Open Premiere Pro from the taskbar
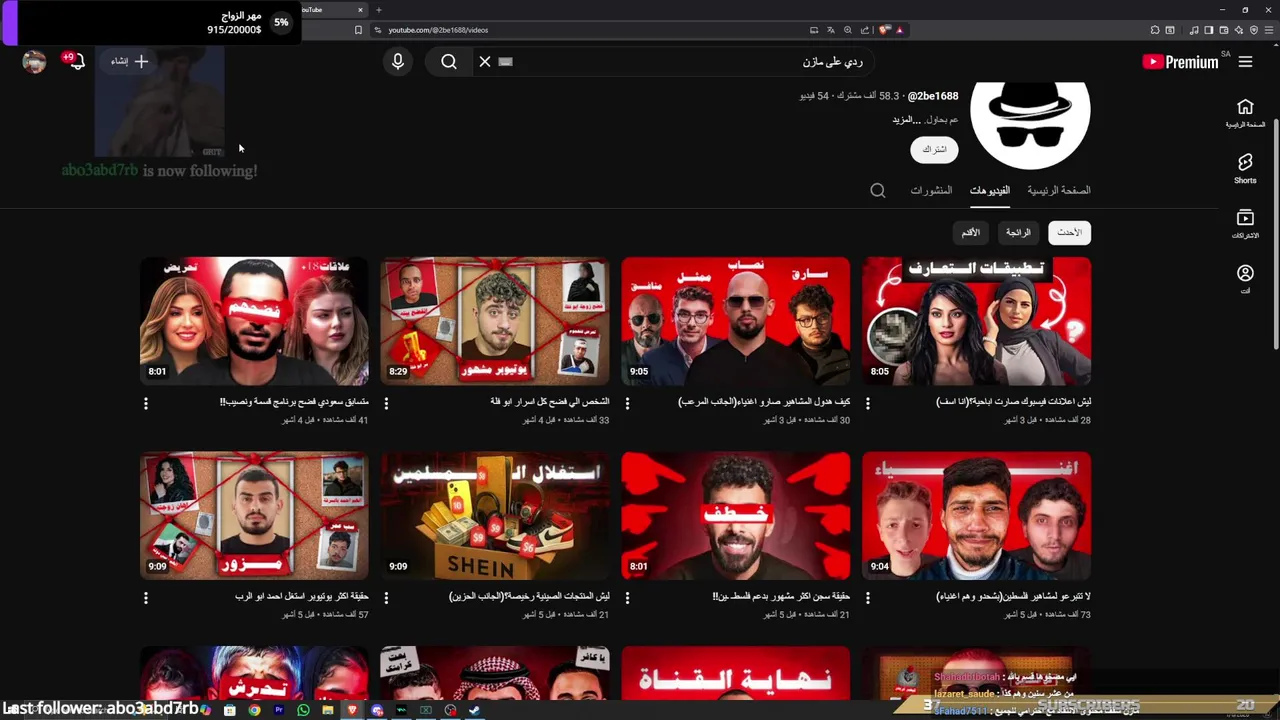Screen dimensions: 1280x720 coord(279,710)
